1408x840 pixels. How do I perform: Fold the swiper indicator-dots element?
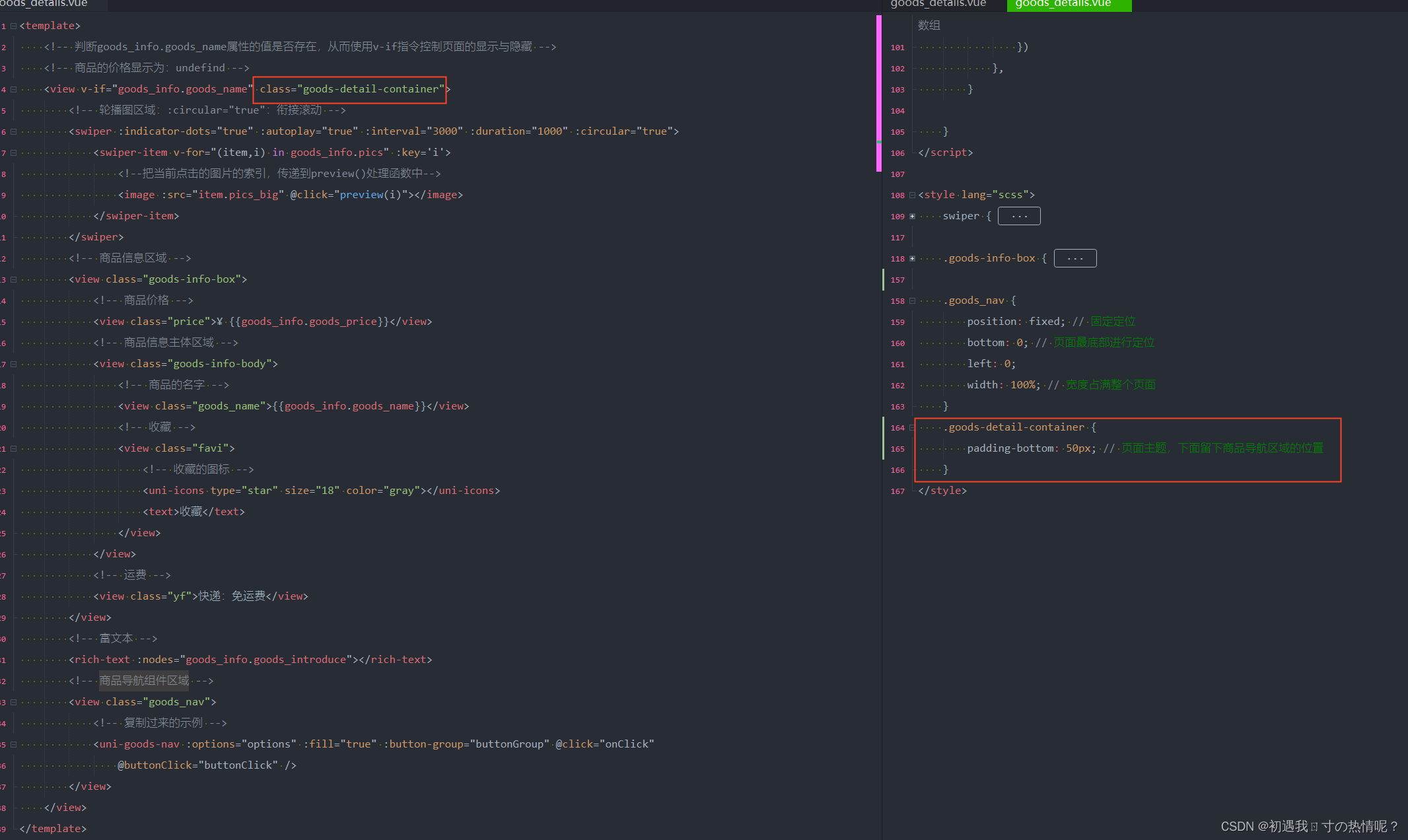[x=13, y=132]
